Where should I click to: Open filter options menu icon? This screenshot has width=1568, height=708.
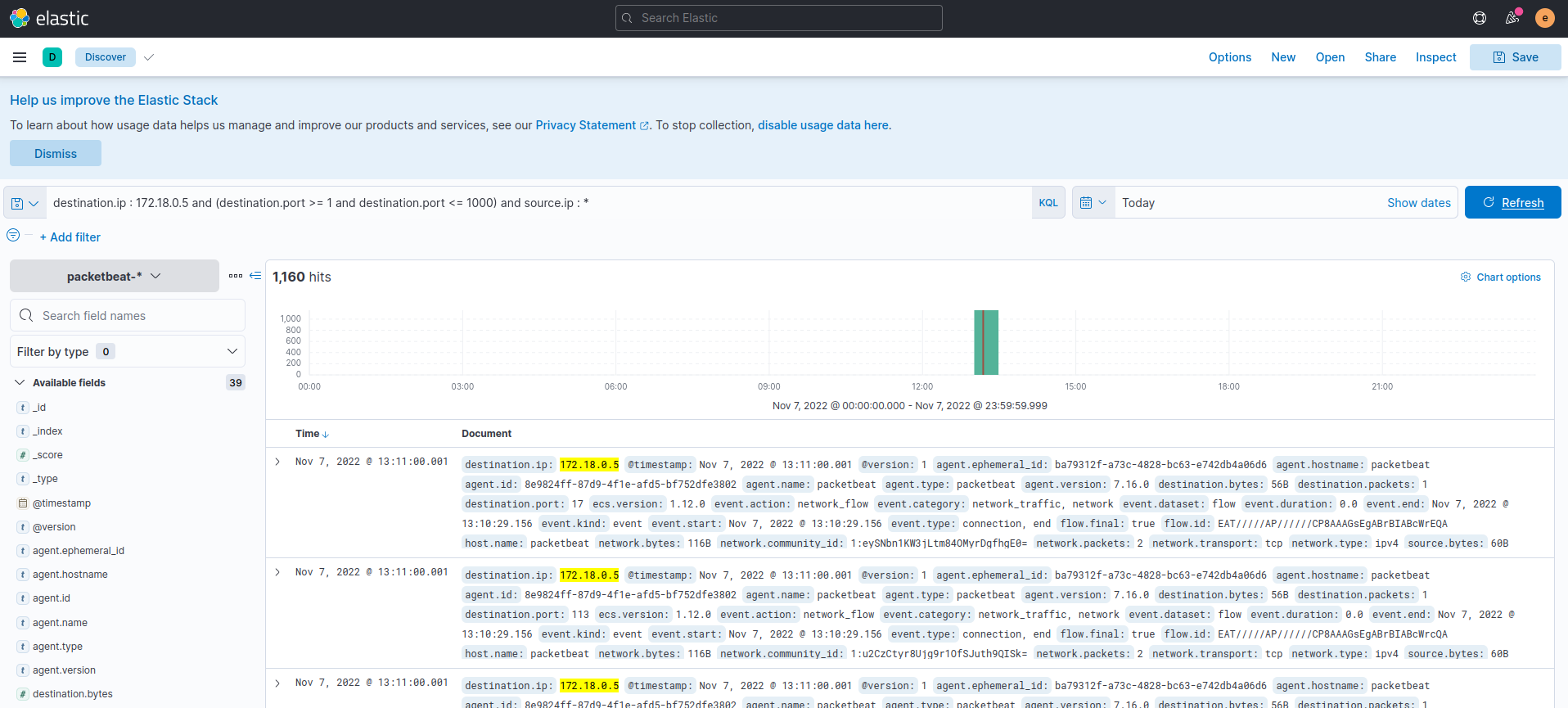click(x=13, y=236)
